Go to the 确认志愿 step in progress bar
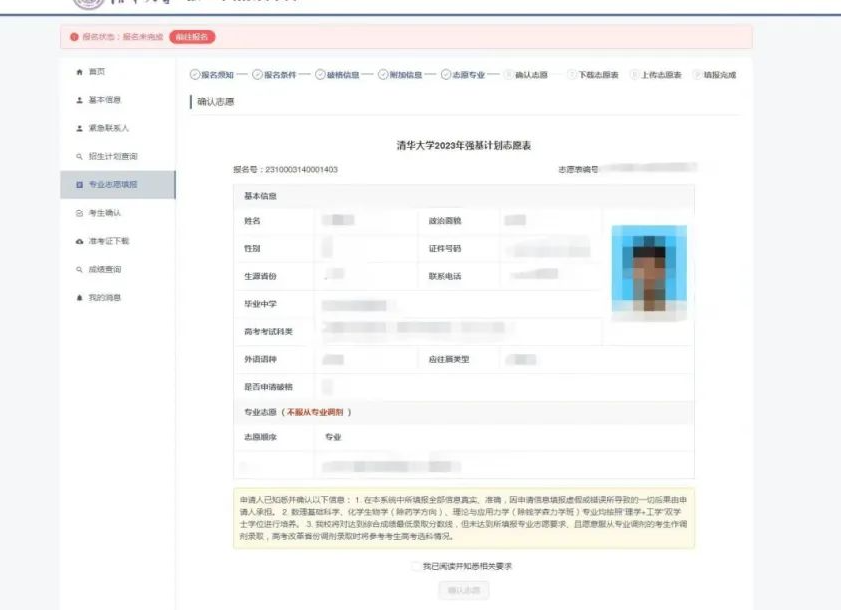 coord(526,75)
